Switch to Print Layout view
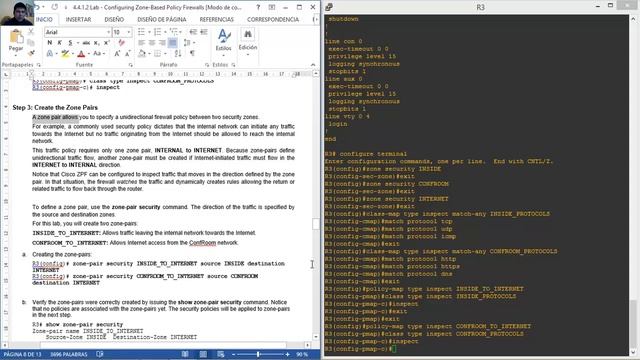 [203, 354]
